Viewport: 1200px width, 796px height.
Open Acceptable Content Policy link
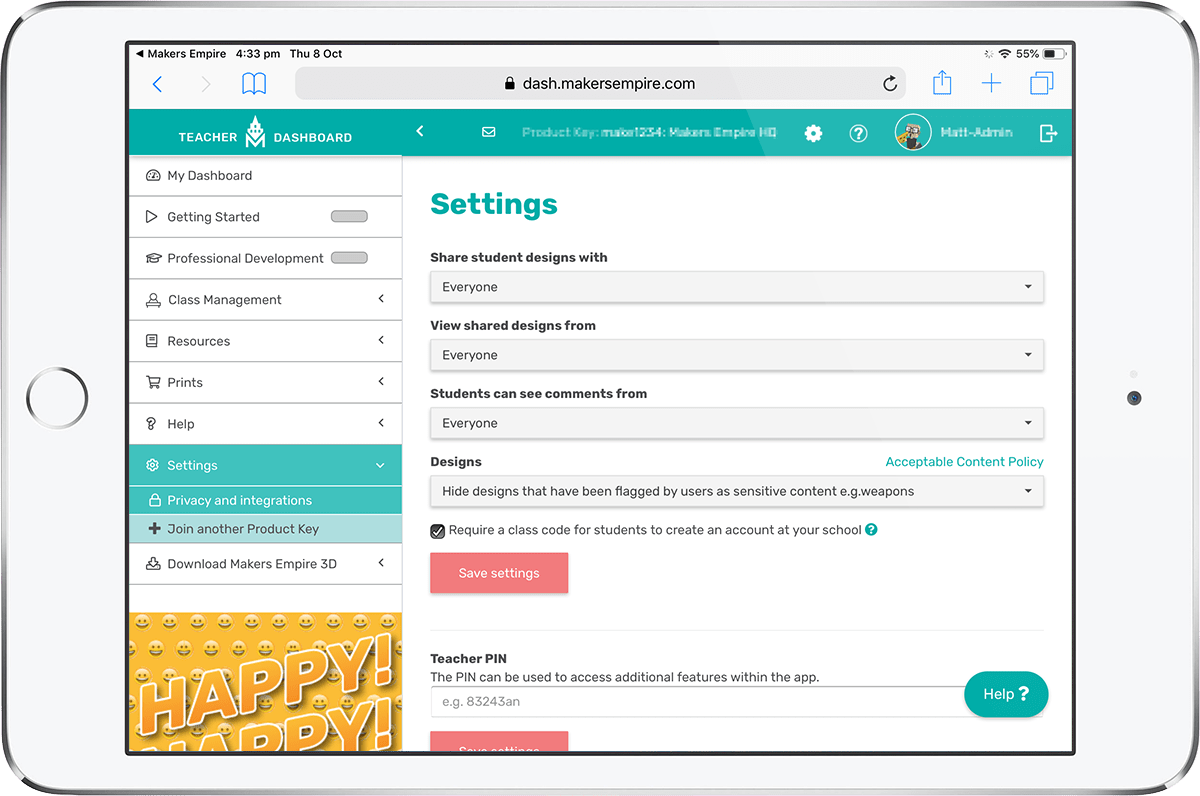[964, 462]
